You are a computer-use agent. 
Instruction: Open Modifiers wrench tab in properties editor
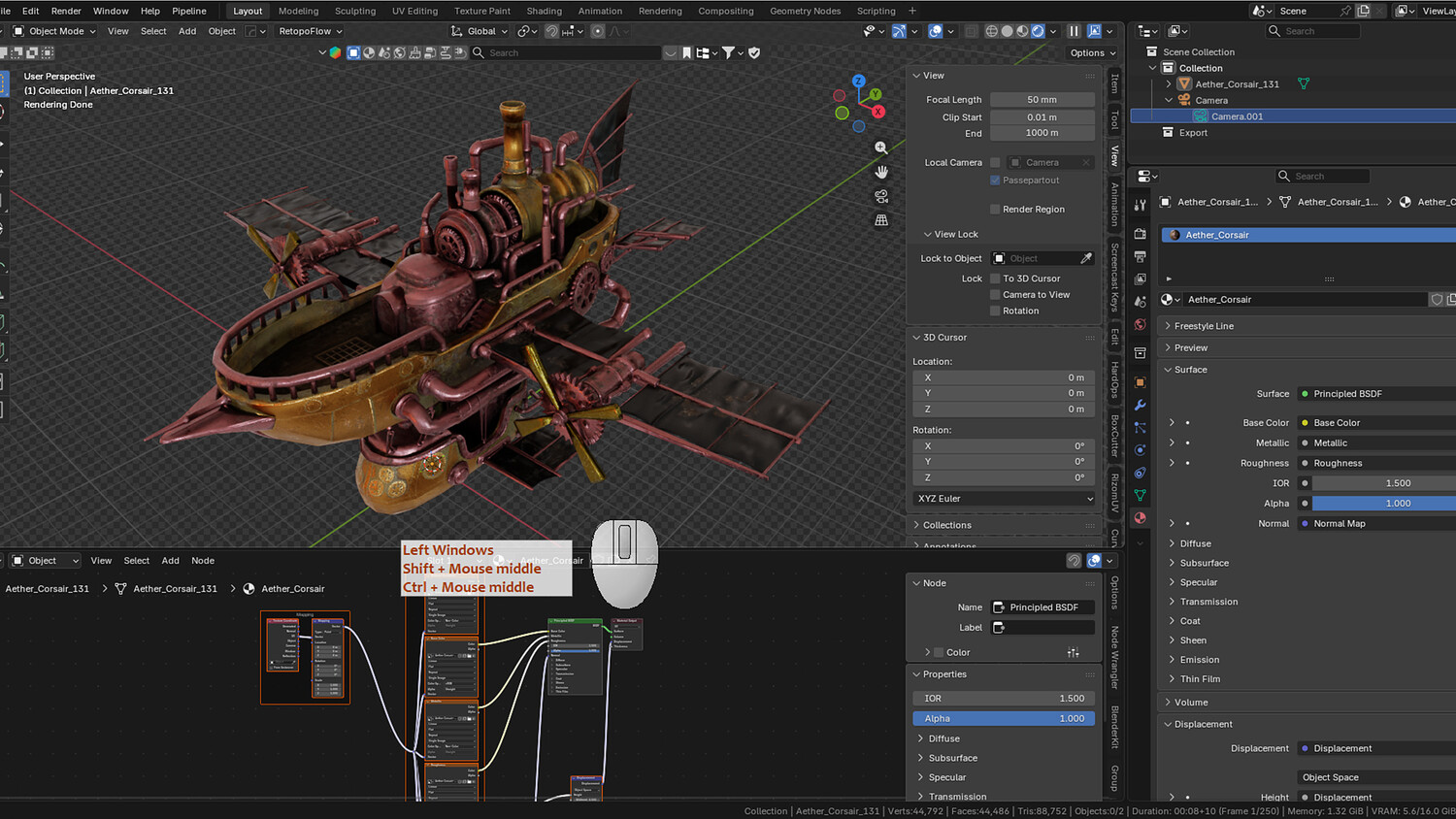[1140, 405]
